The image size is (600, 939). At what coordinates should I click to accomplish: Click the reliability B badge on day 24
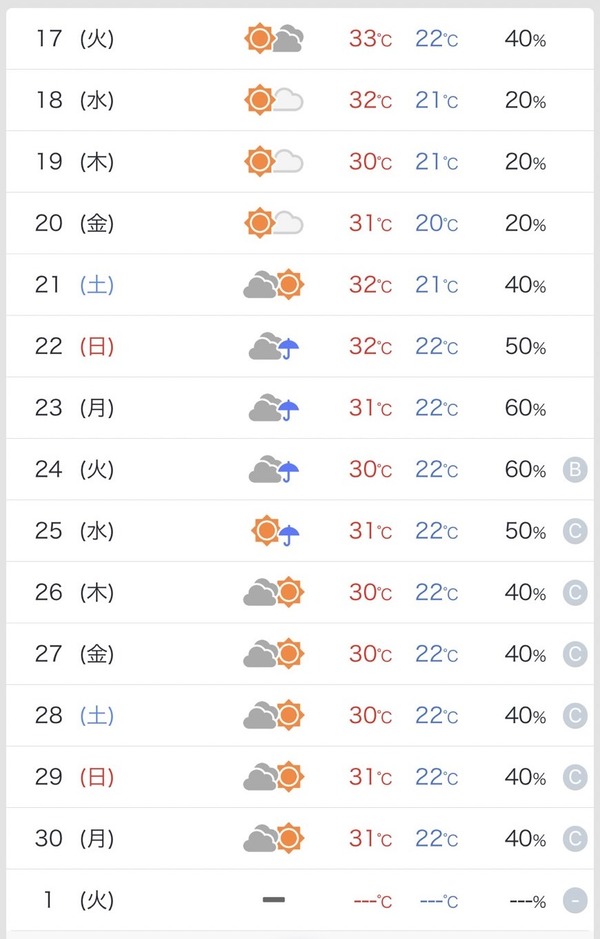(x=575, y=470)
